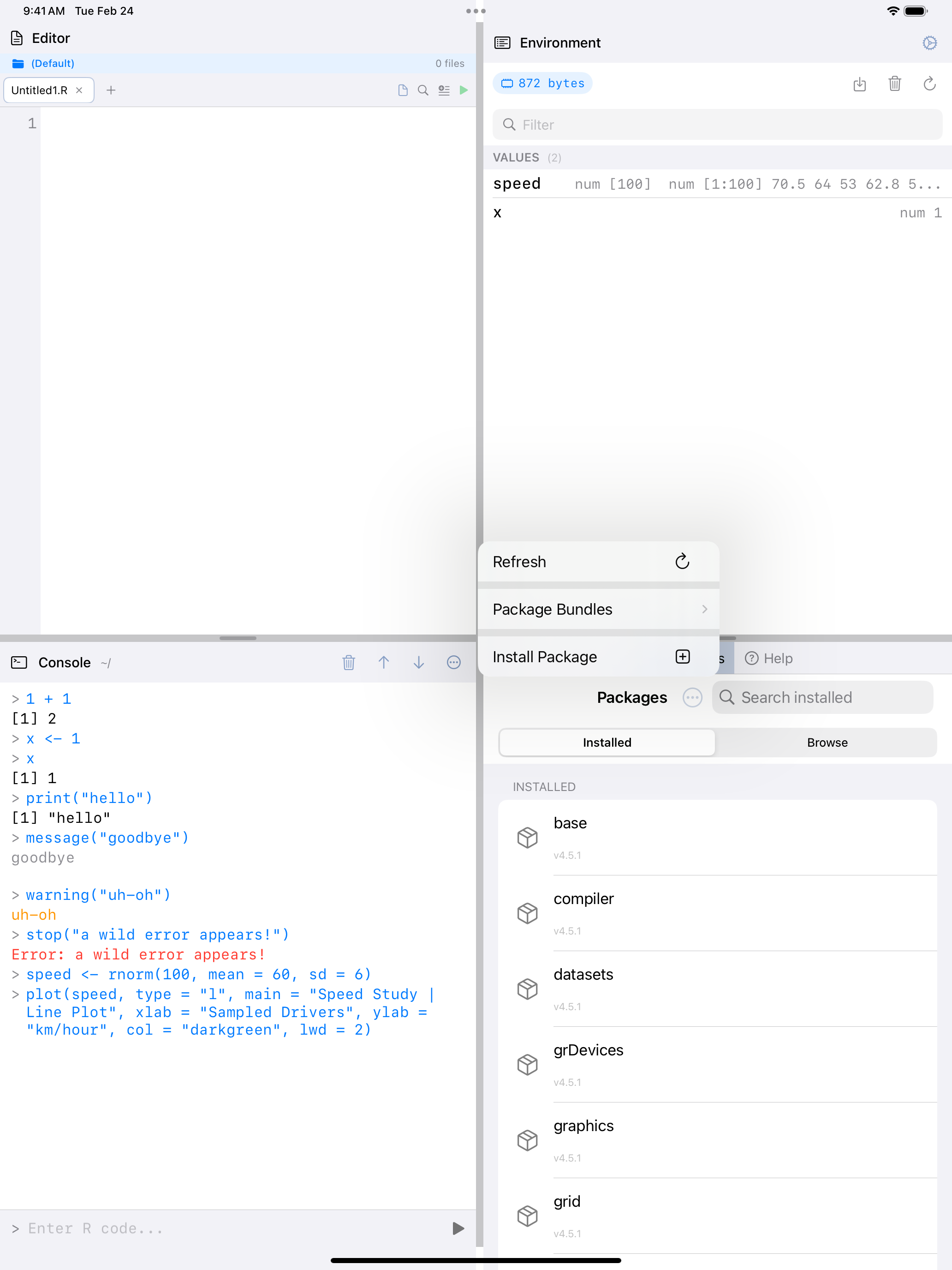Click the new file document icon
This screenshot has height=1270, width=952.
pyautogui.click(x=403, y=90)
